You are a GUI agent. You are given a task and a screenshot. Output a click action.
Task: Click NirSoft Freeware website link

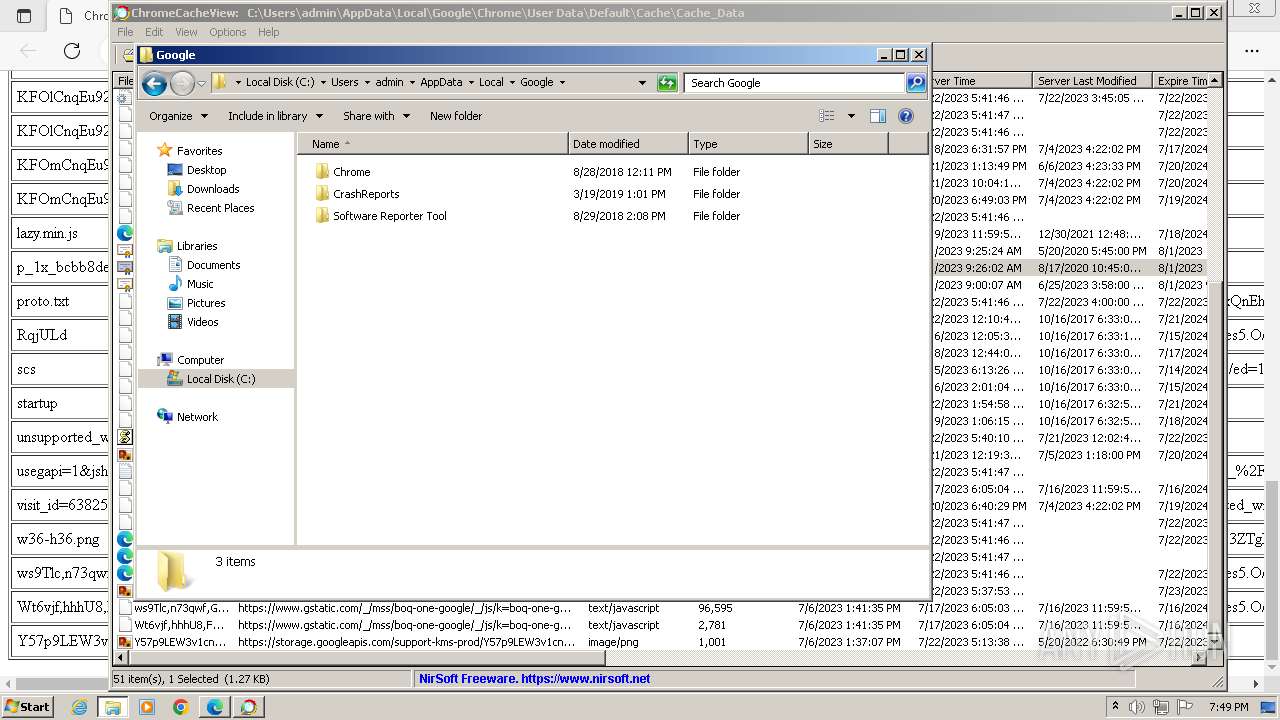pyautogui.click(x=534, y=678)
